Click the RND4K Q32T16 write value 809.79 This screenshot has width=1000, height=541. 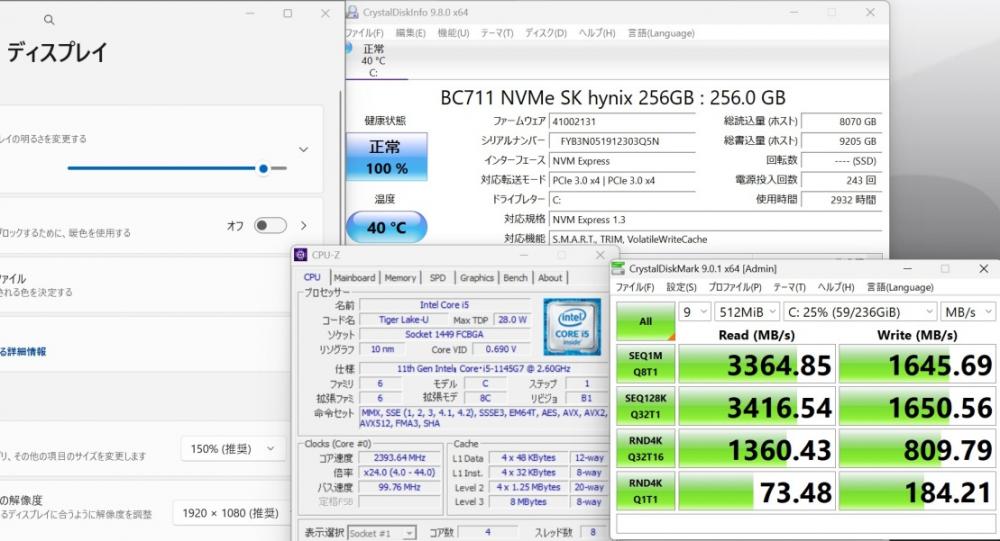(916, 450)
